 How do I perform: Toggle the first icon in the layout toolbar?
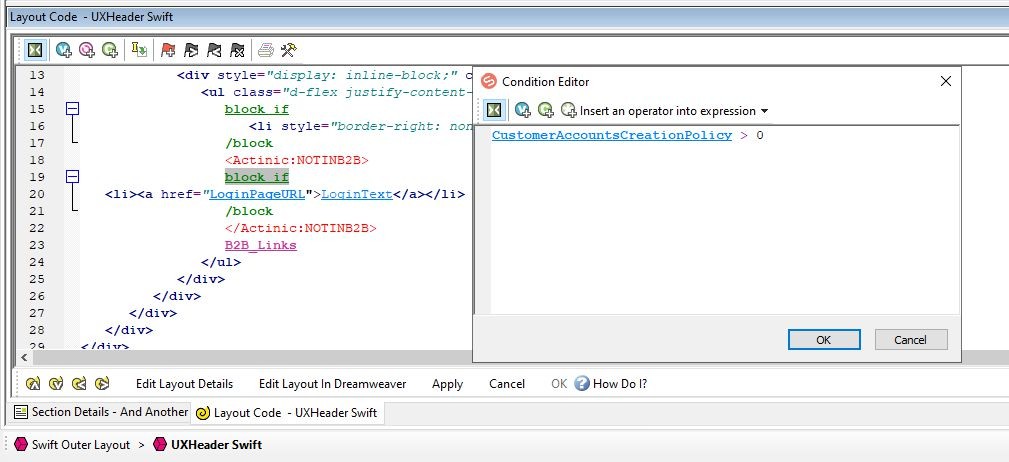[x=35, y=50]
